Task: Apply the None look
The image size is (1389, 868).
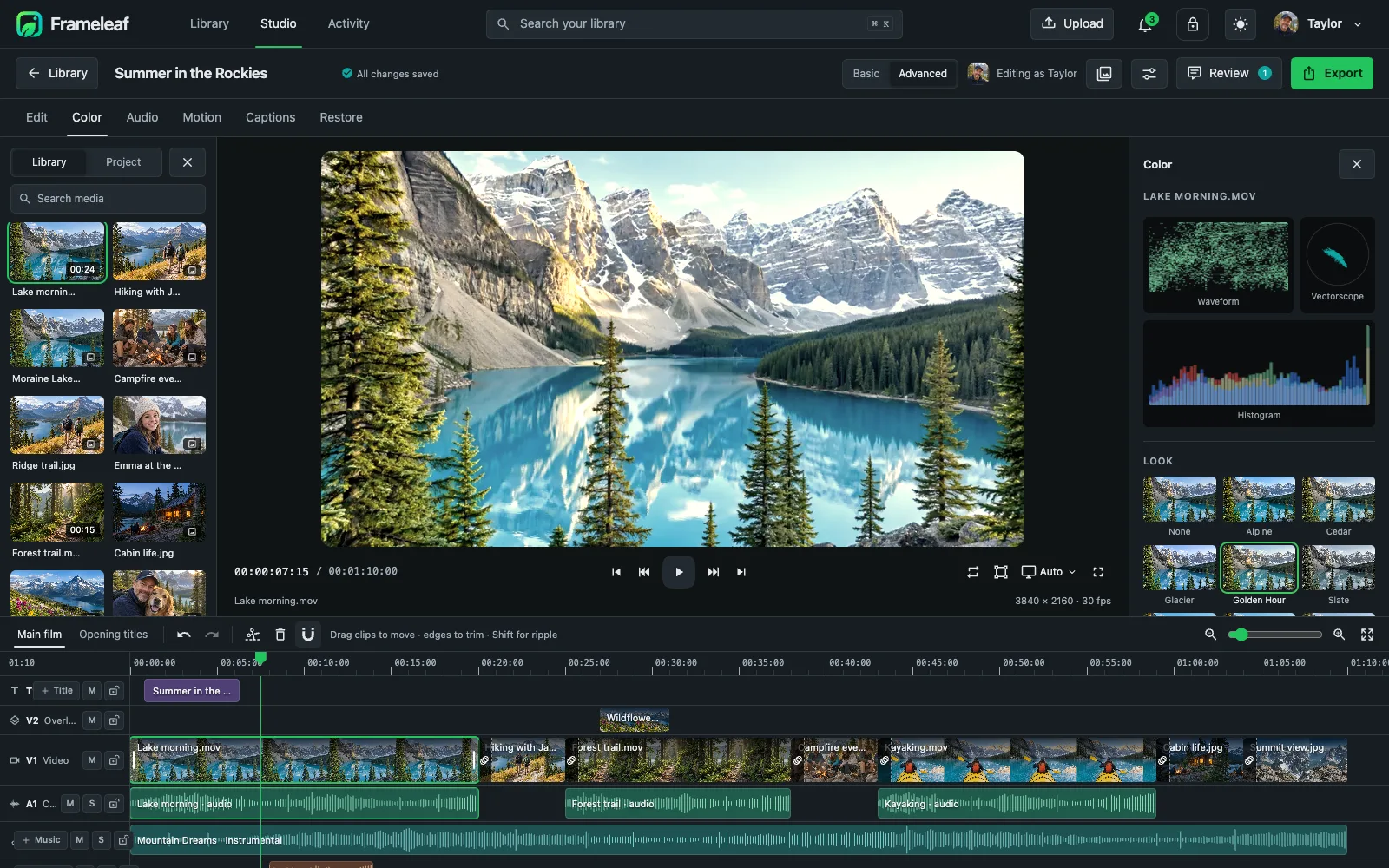Action: [x=1180, y=507]
